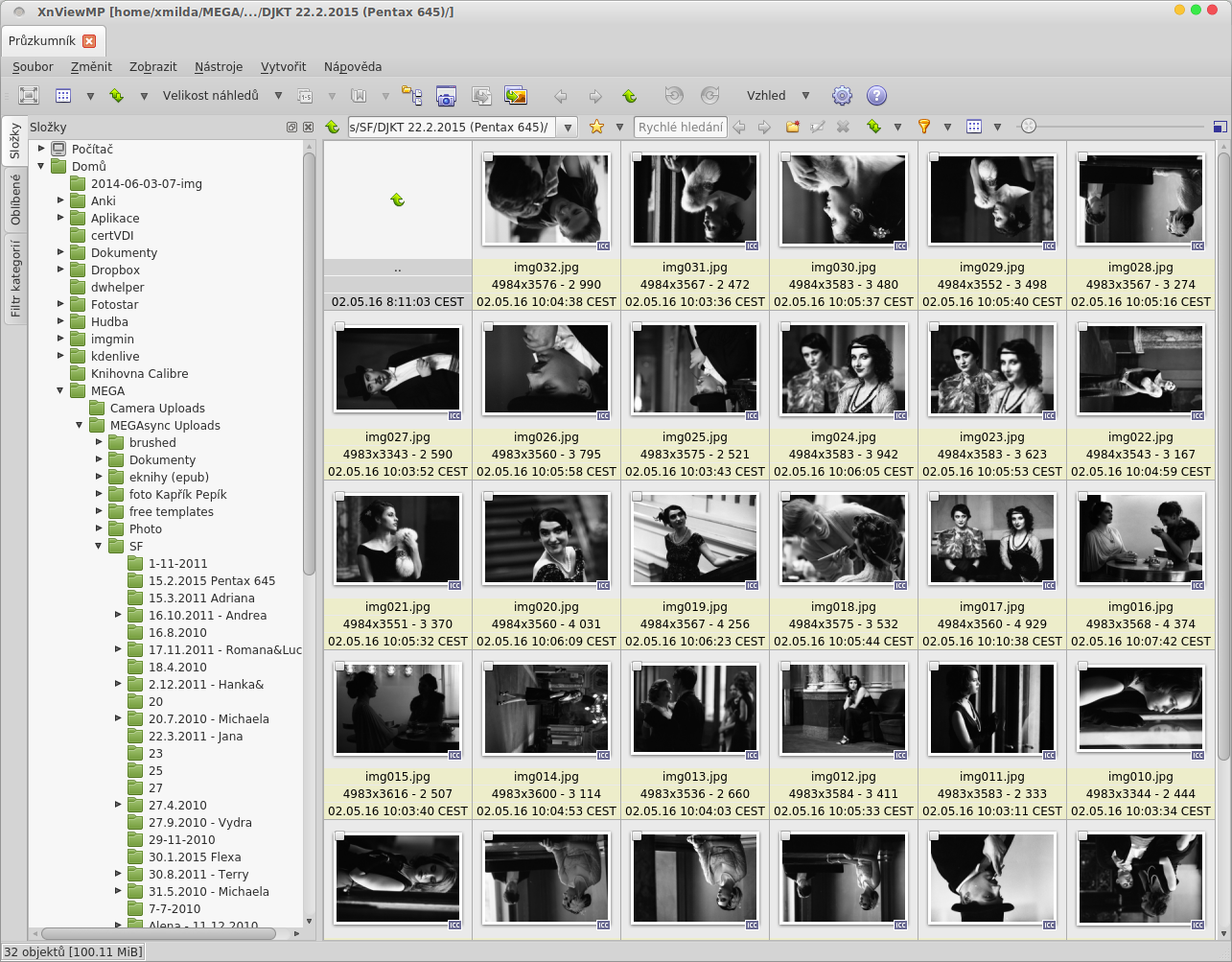This screenshot has height=962, width=1232.
Task: Open the Nástroje menu
Action: tap(219, 67)
